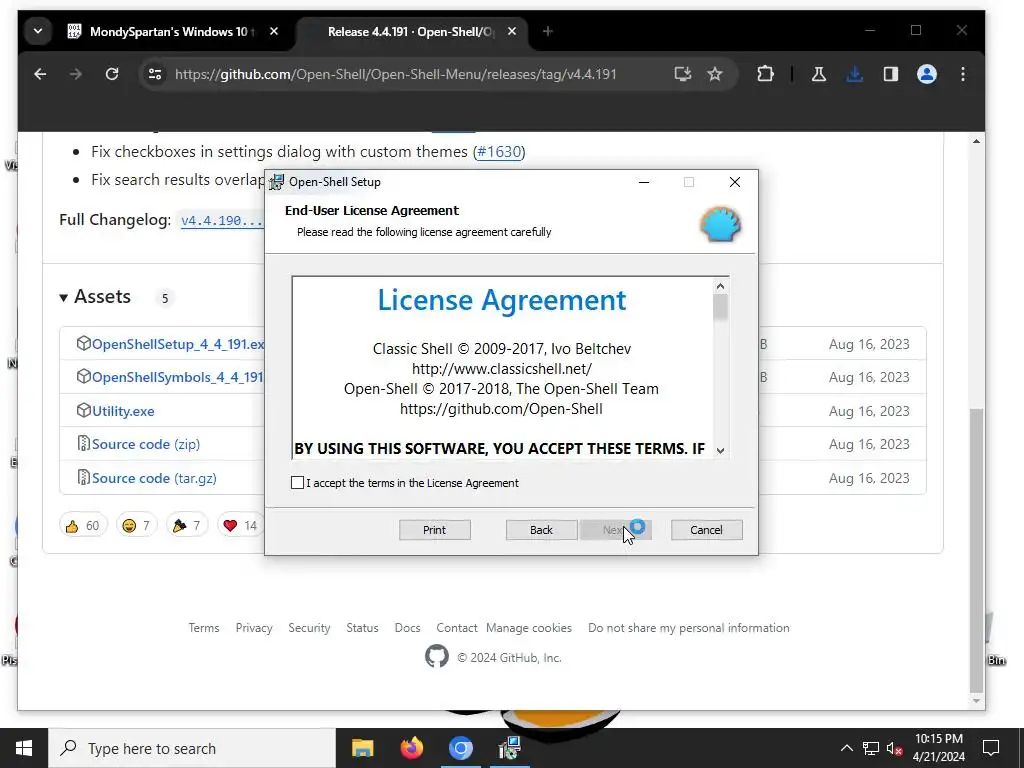This screenshot has width=1024, height=768.
Task: Download Source code (zip)
Action: coord(146,444)
